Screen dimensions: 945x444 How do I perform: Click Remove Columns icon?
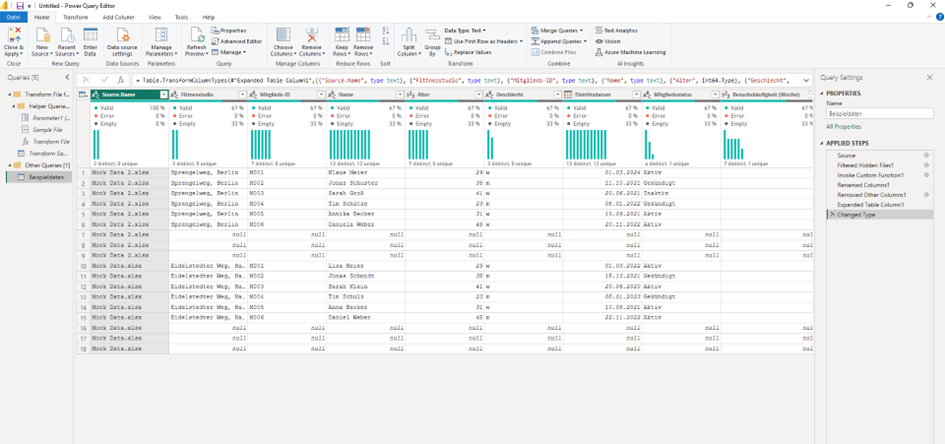pos(312,34)
